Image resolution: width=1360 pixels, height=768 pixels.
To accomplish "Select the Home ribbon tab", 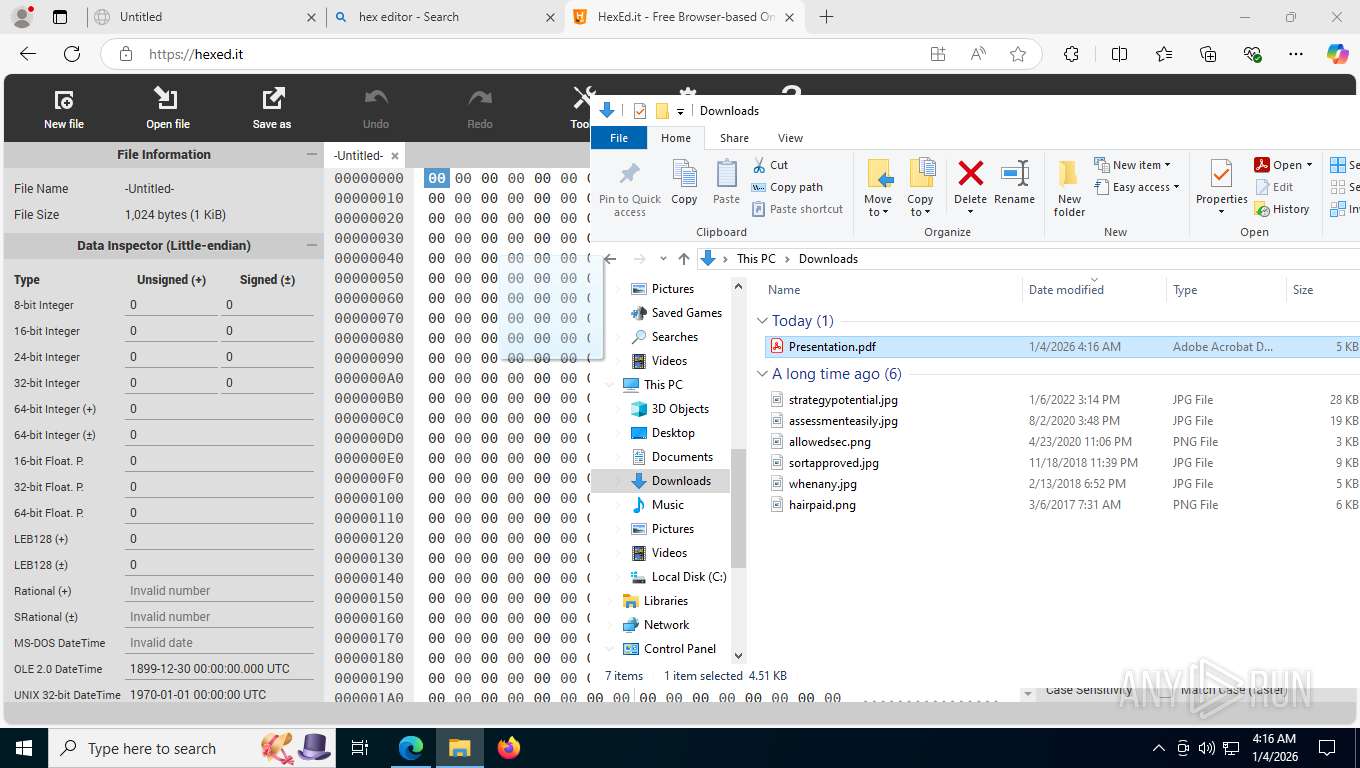I will pos(676,138).
